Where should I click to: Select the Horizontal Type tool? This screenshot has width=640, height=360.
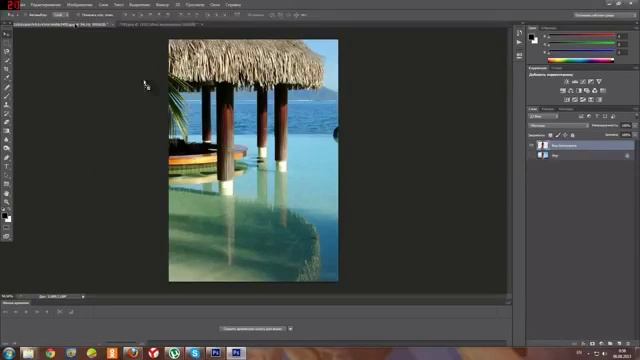click(7, 167)
